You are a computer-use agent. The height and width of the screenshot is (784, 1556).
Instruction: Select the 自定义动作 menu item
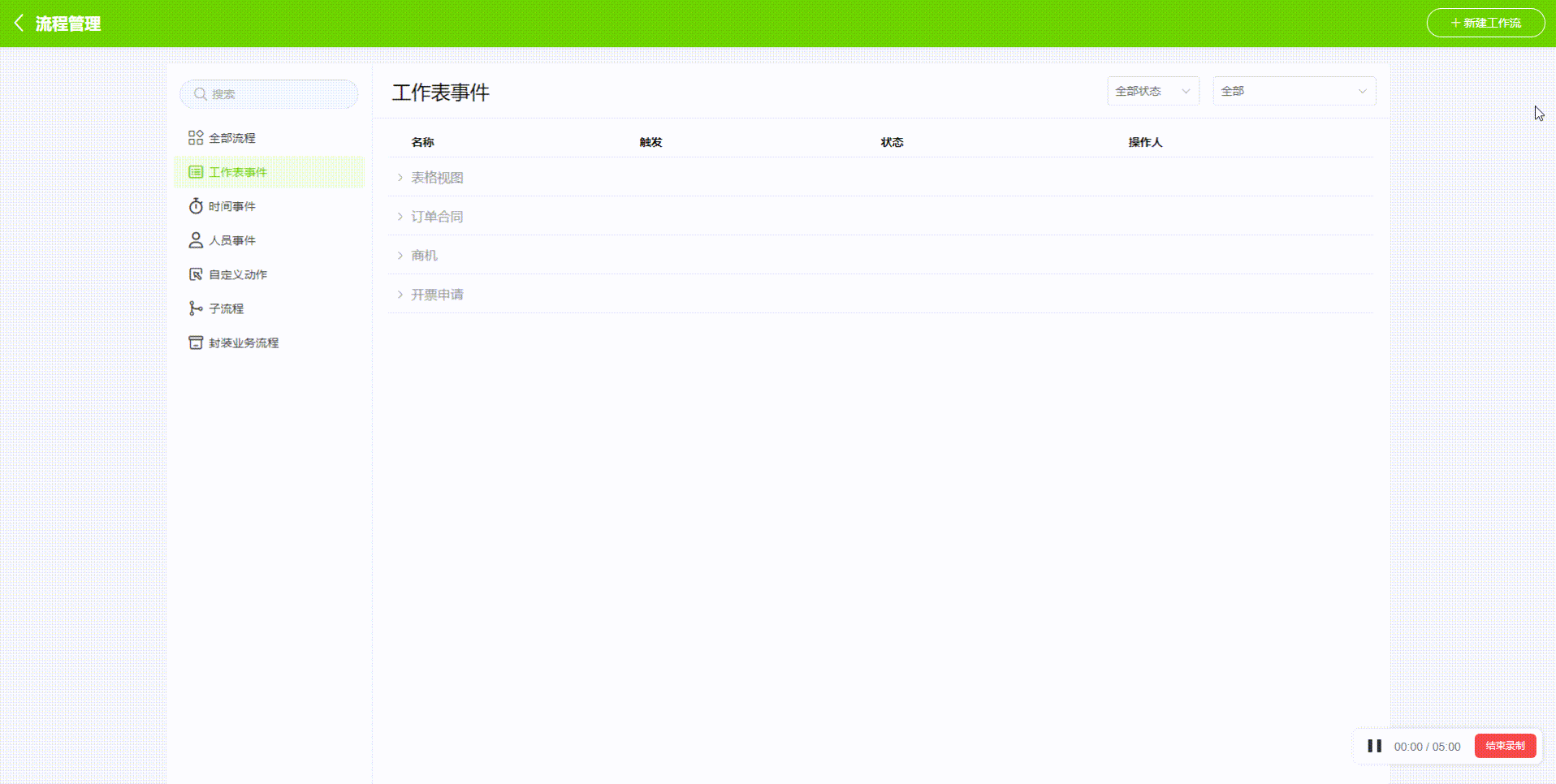pos(269,274)
